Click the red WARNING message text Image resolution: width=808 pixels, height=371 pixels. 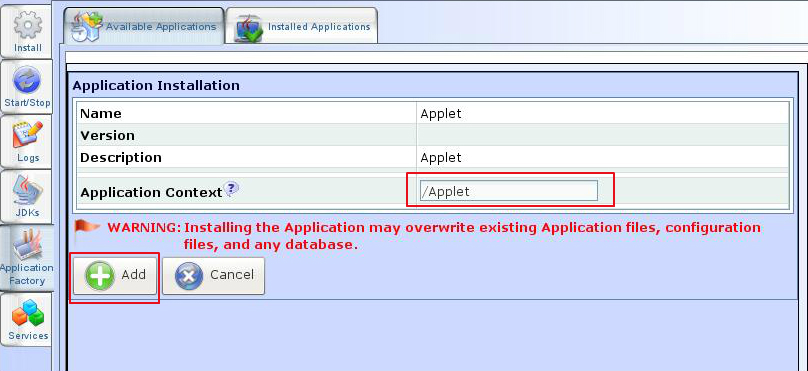[x=433, y=236]
